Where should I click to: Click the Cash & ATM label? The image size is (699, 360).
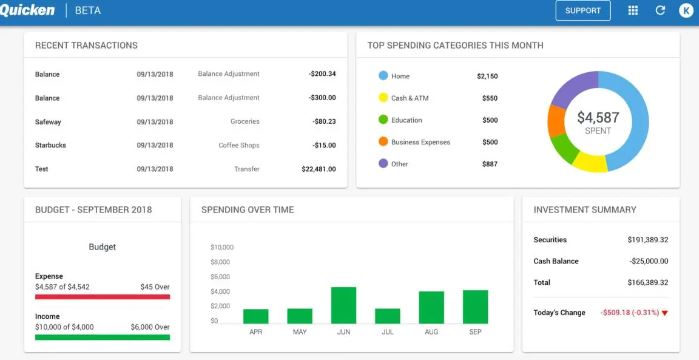click(410, 98)
